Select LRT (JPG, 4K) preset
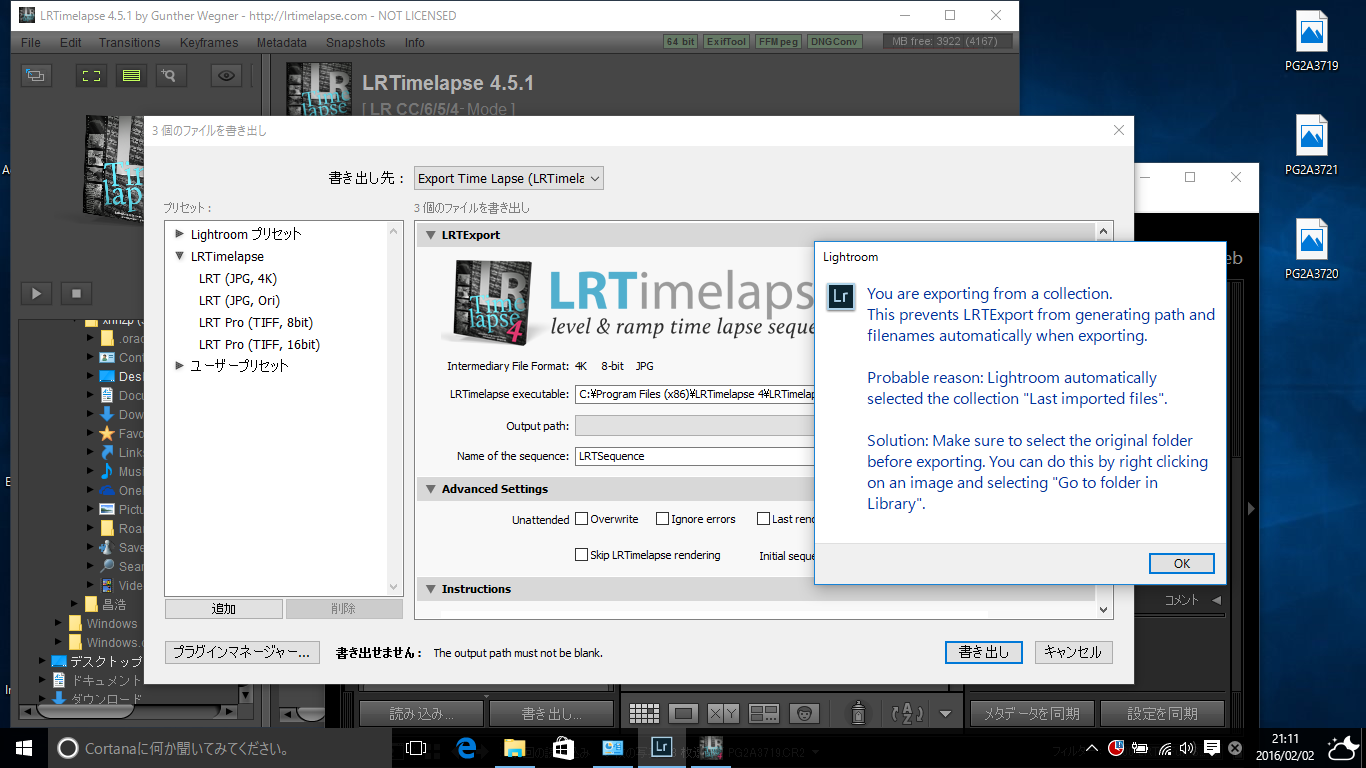This screenshot has width=1366, height=768. [x=237, y=278]
